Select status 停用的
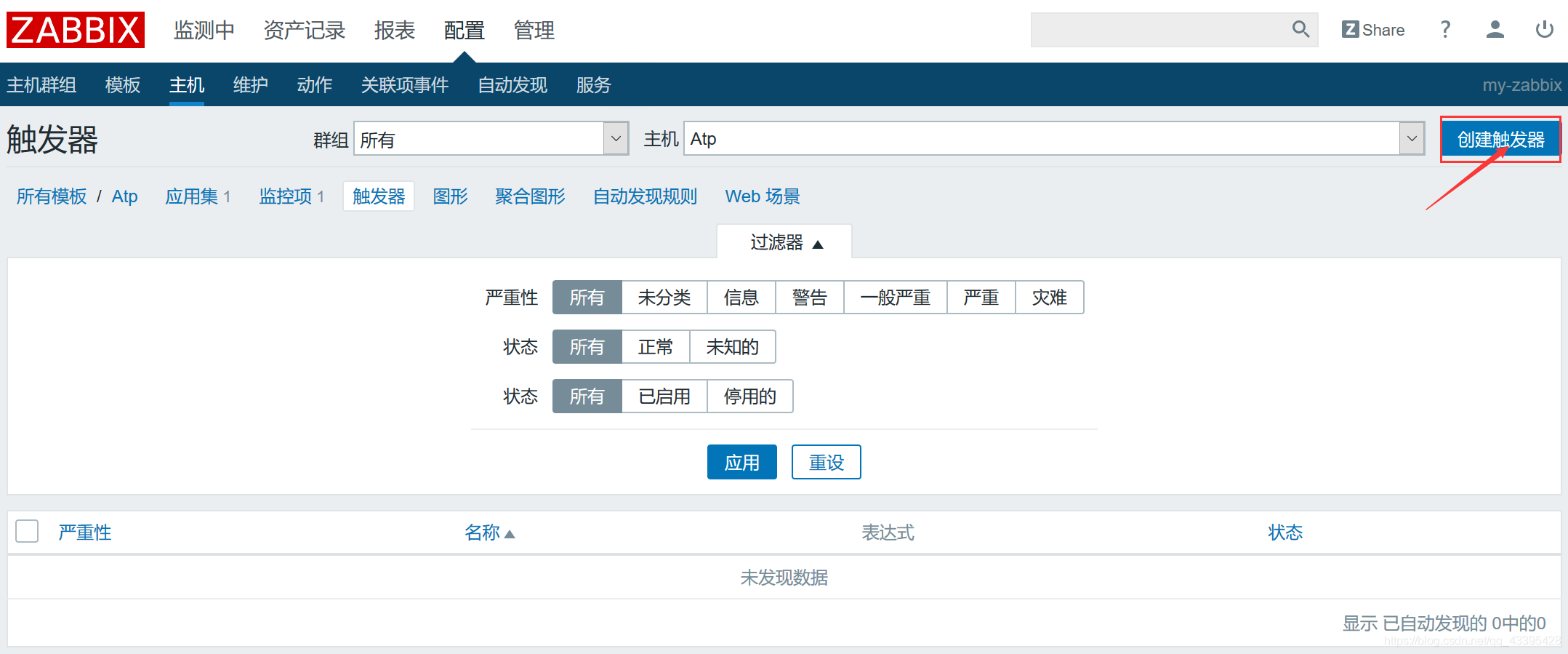The height and width of the screenshot is (654, 1568). pos(750,396)
